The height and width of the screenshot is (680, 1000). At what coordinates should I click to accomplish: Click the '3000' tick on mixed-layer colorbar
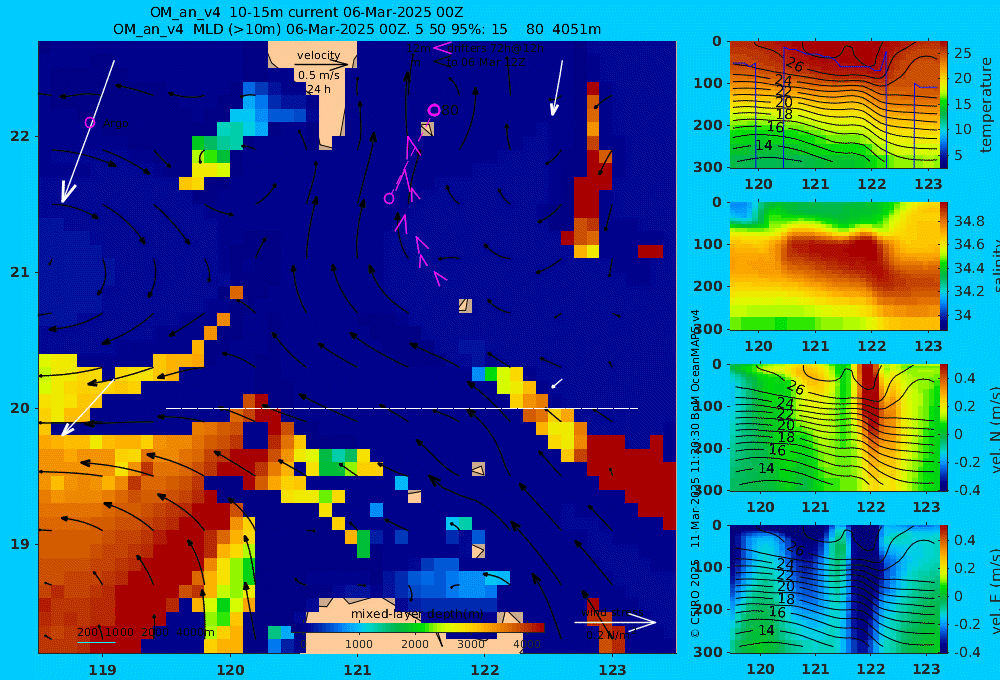tap(471, 644)
